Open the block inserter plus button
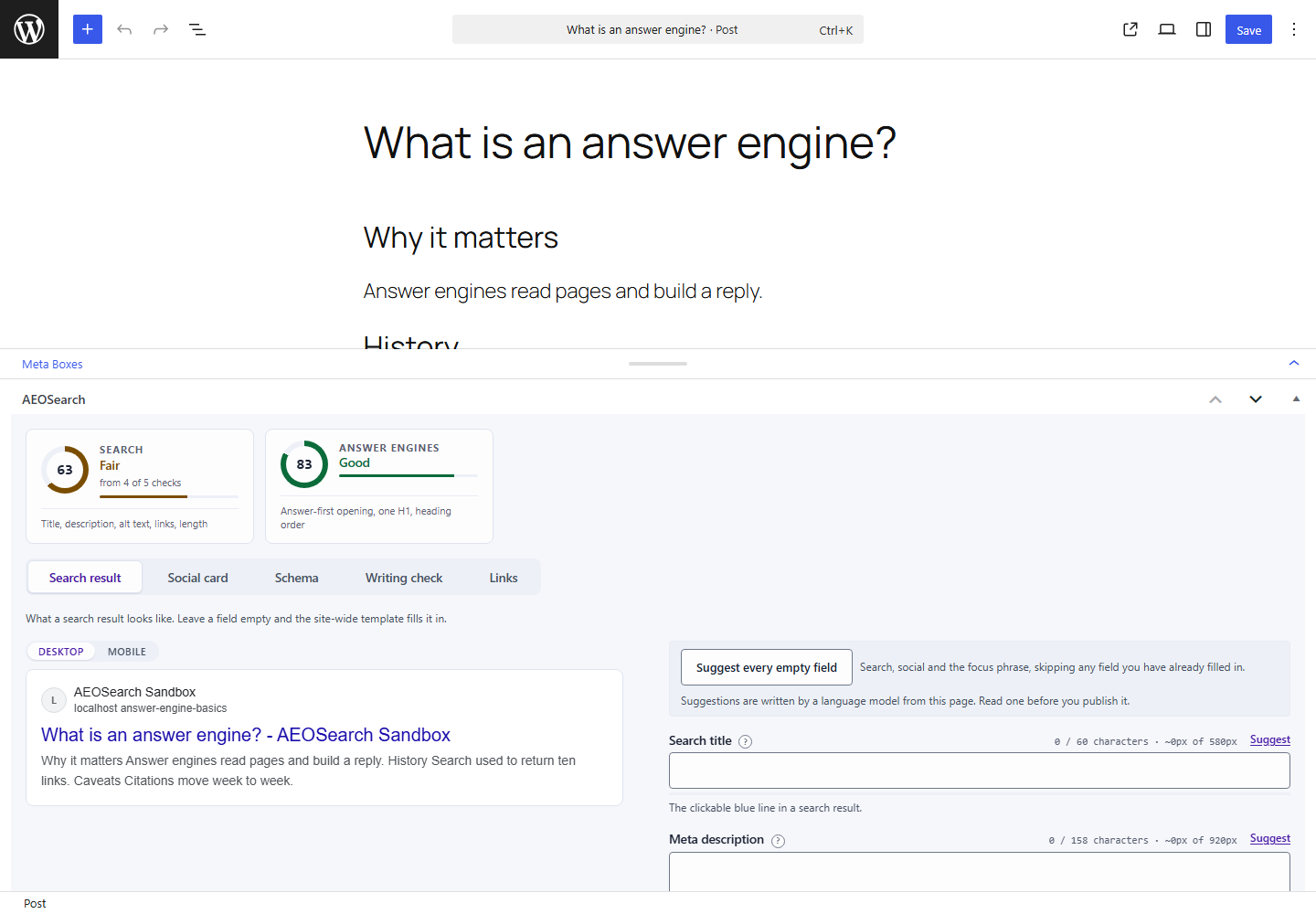 88,29
